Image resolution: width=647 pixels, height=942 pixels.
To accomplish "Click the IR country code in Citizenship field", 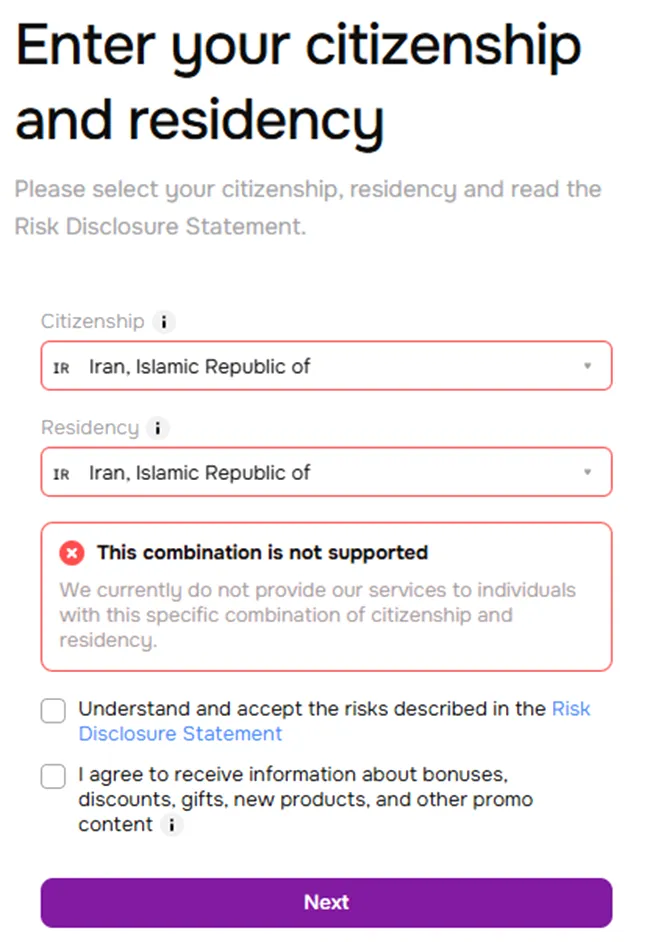I will [61, 368].
